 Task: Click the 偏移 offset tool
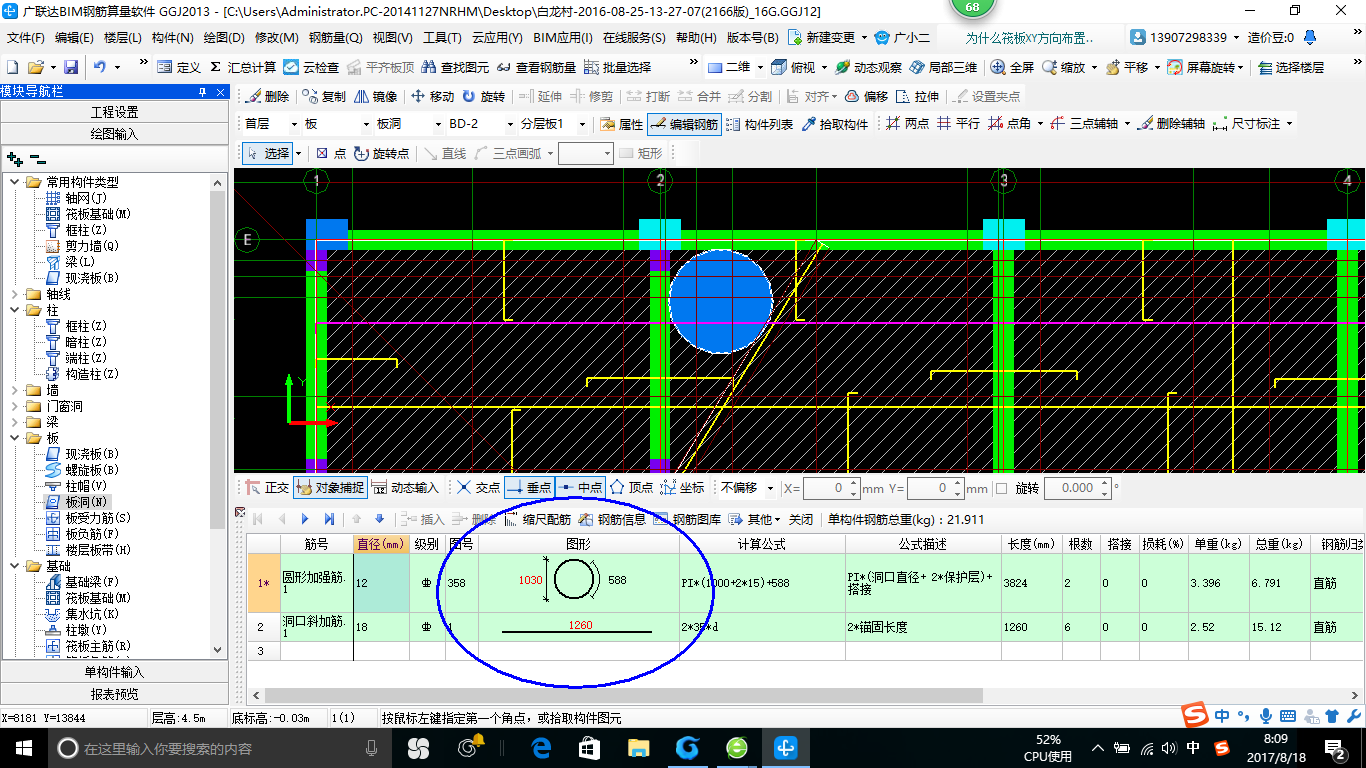click(866, 97)
